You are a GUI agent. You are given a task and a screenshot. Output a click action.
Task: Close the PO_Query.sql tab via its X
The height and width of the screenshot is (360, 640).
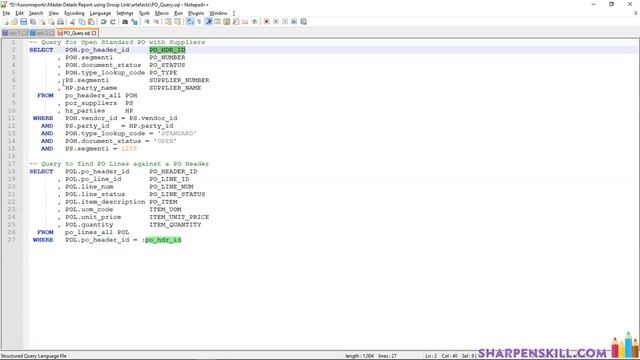click(94, 33)
